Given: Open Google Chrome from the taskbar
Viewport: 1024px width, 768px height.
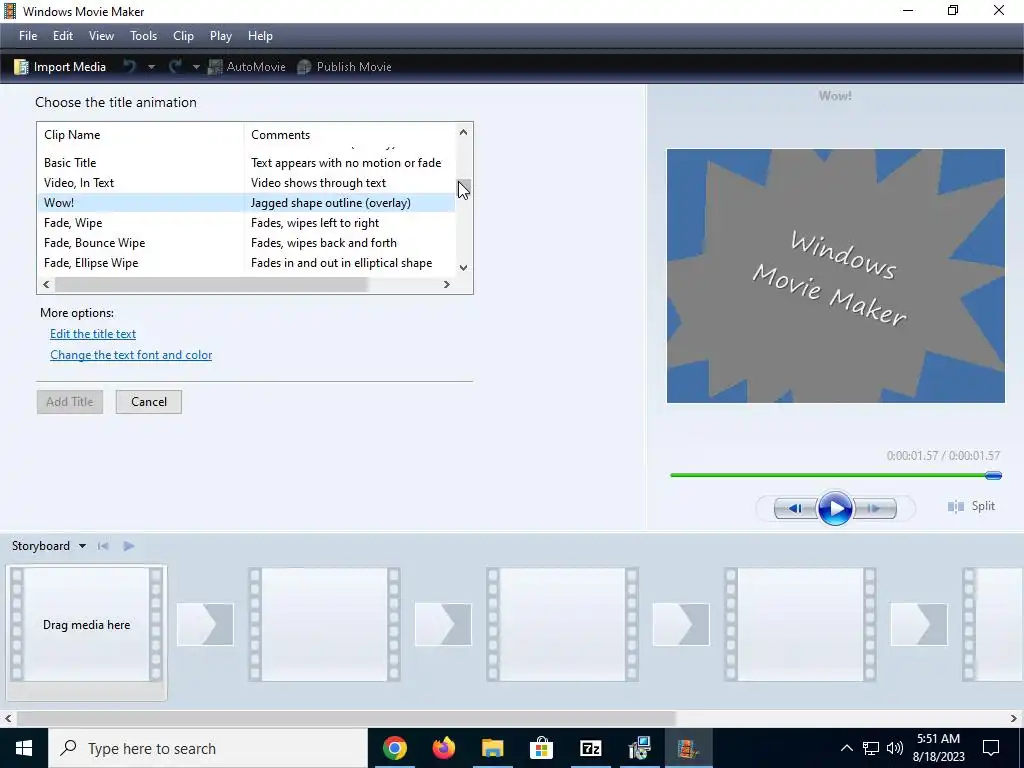Looking at the screenshot, I should click(x=394, y=748).
